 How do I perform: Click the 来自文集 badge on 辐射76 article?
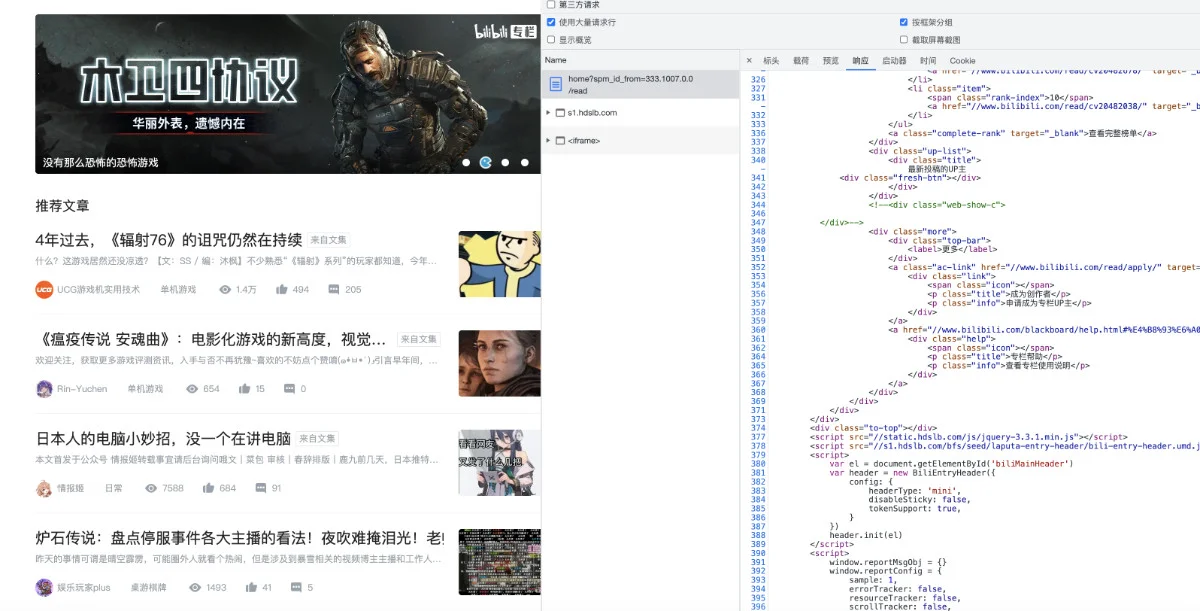click(x=328, y=240)
